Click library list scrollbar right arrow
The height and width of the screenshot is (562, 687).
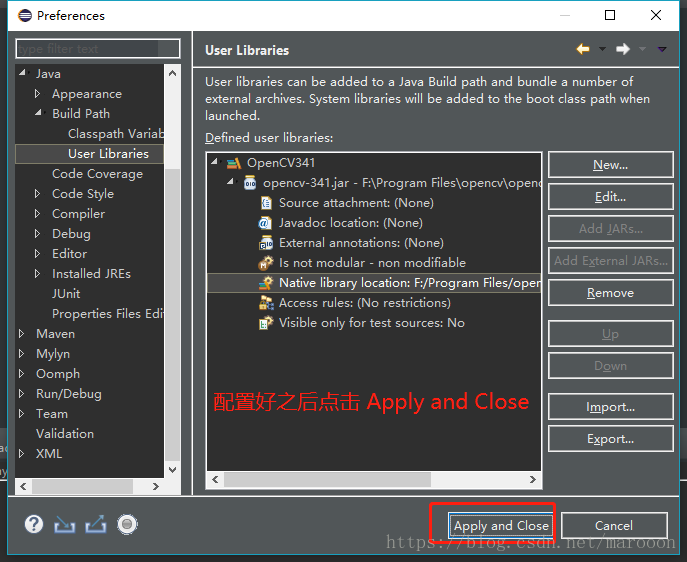(532, 479)
